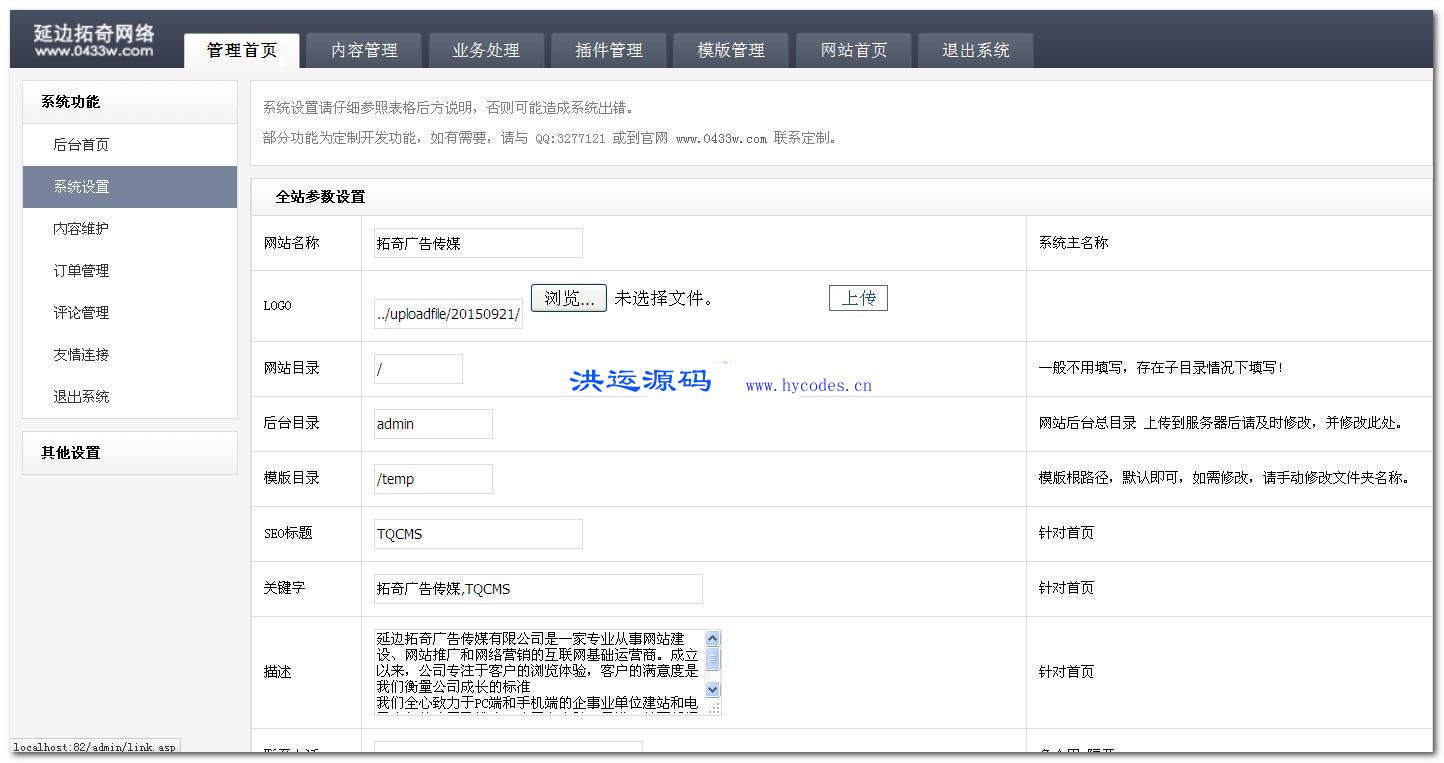Image resolution: width=1444 pixels, height=763 pixels.
Task: Select 系统设置 in the sidebar
Action: click(x=130, y=187)
